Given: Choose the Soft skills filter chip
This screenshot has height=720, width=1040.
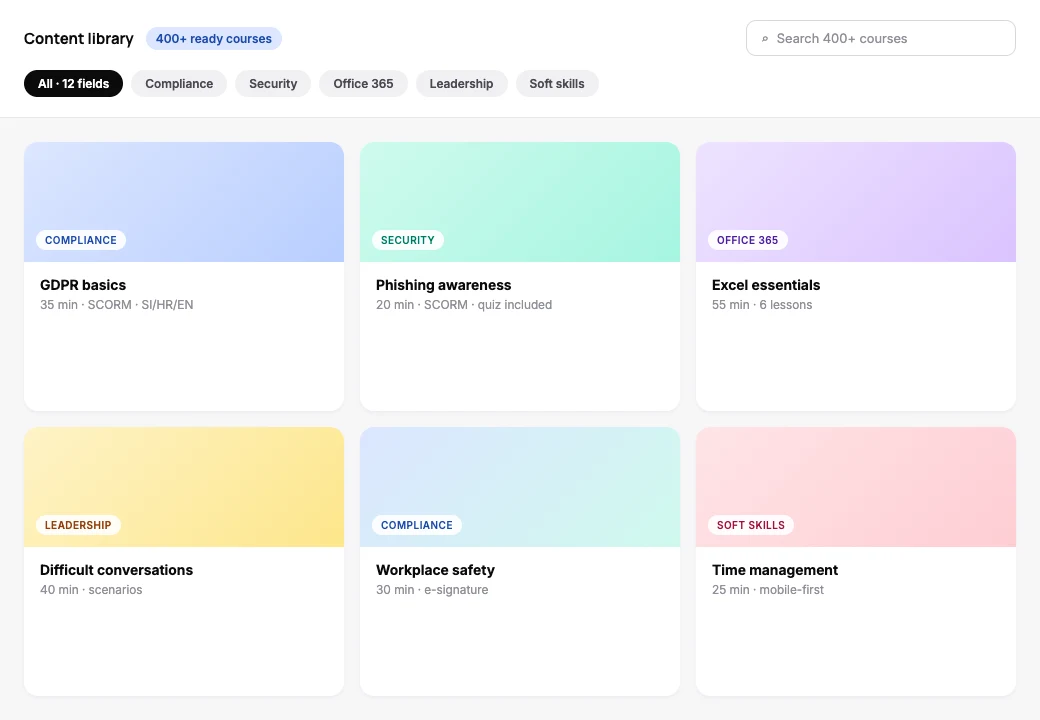Looking at the screenshot, I should [556, 84].
